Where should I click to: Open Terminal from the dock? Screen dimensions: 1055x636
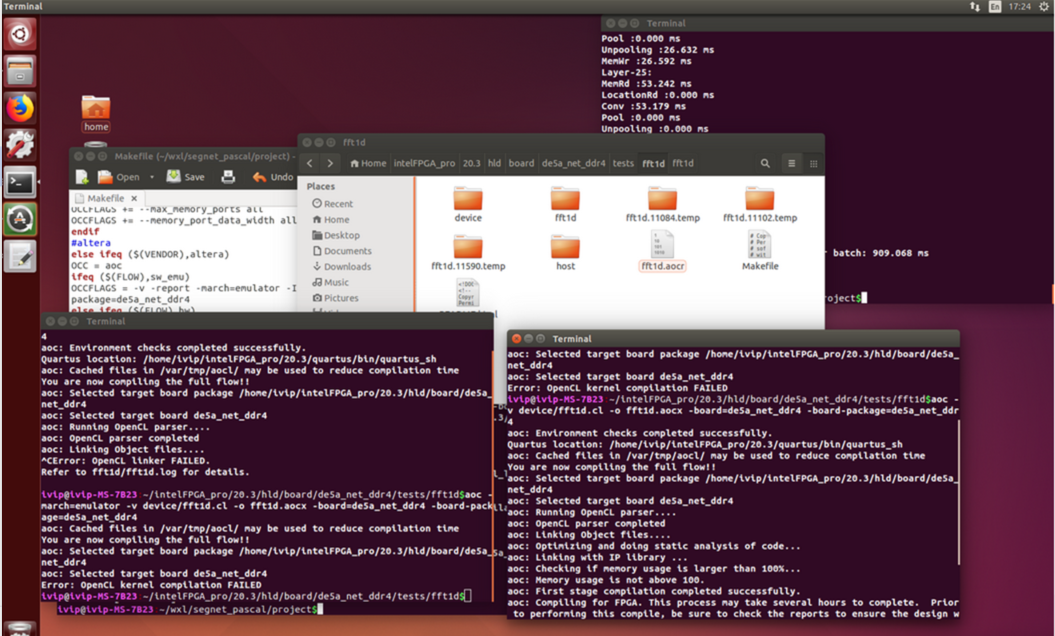click(x=20, y=182)
